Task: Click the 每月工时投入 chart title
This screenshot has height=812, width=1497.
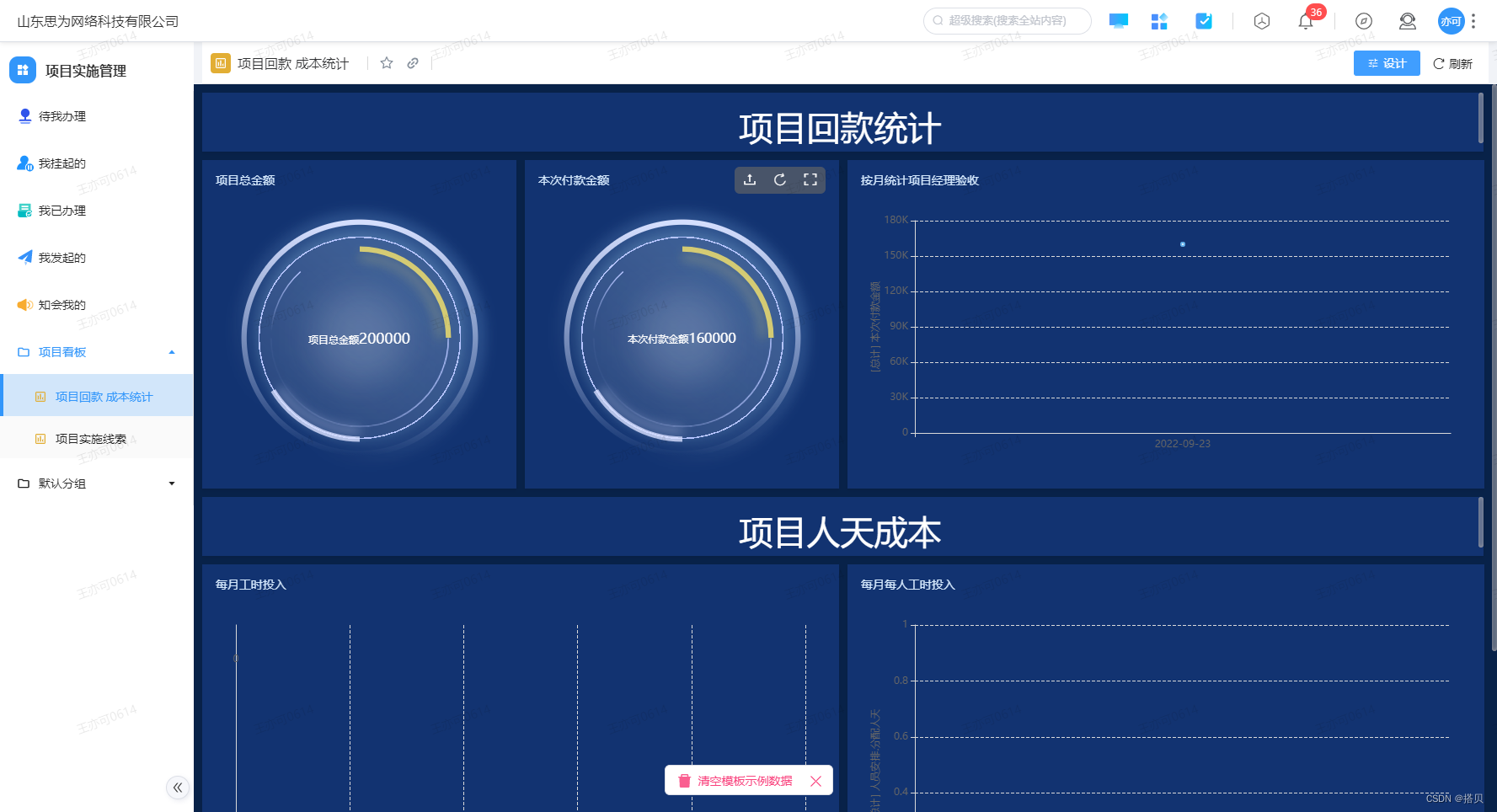Action: pos(251,585)
